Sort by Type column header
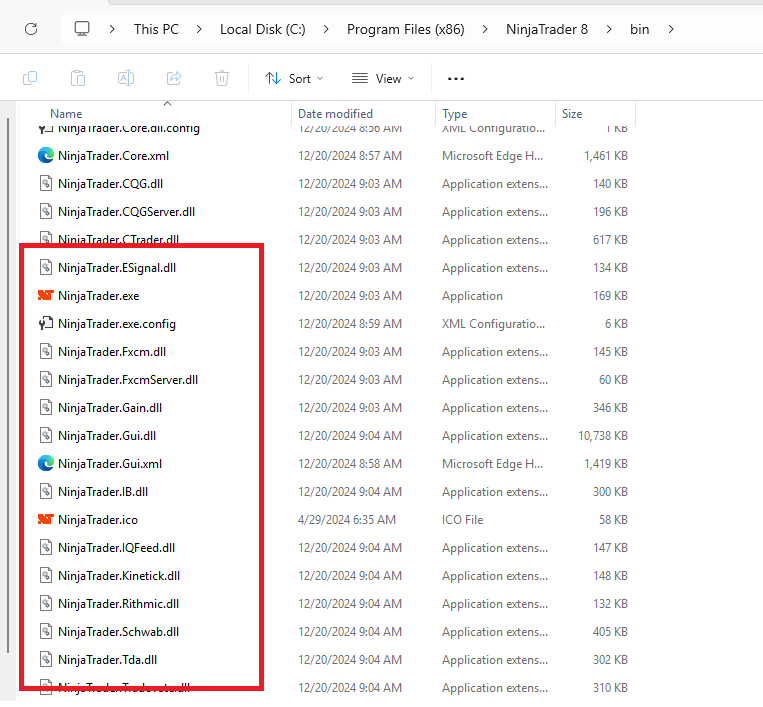The image size is (763, 707). pyautogui.click(x=454, y=114)
